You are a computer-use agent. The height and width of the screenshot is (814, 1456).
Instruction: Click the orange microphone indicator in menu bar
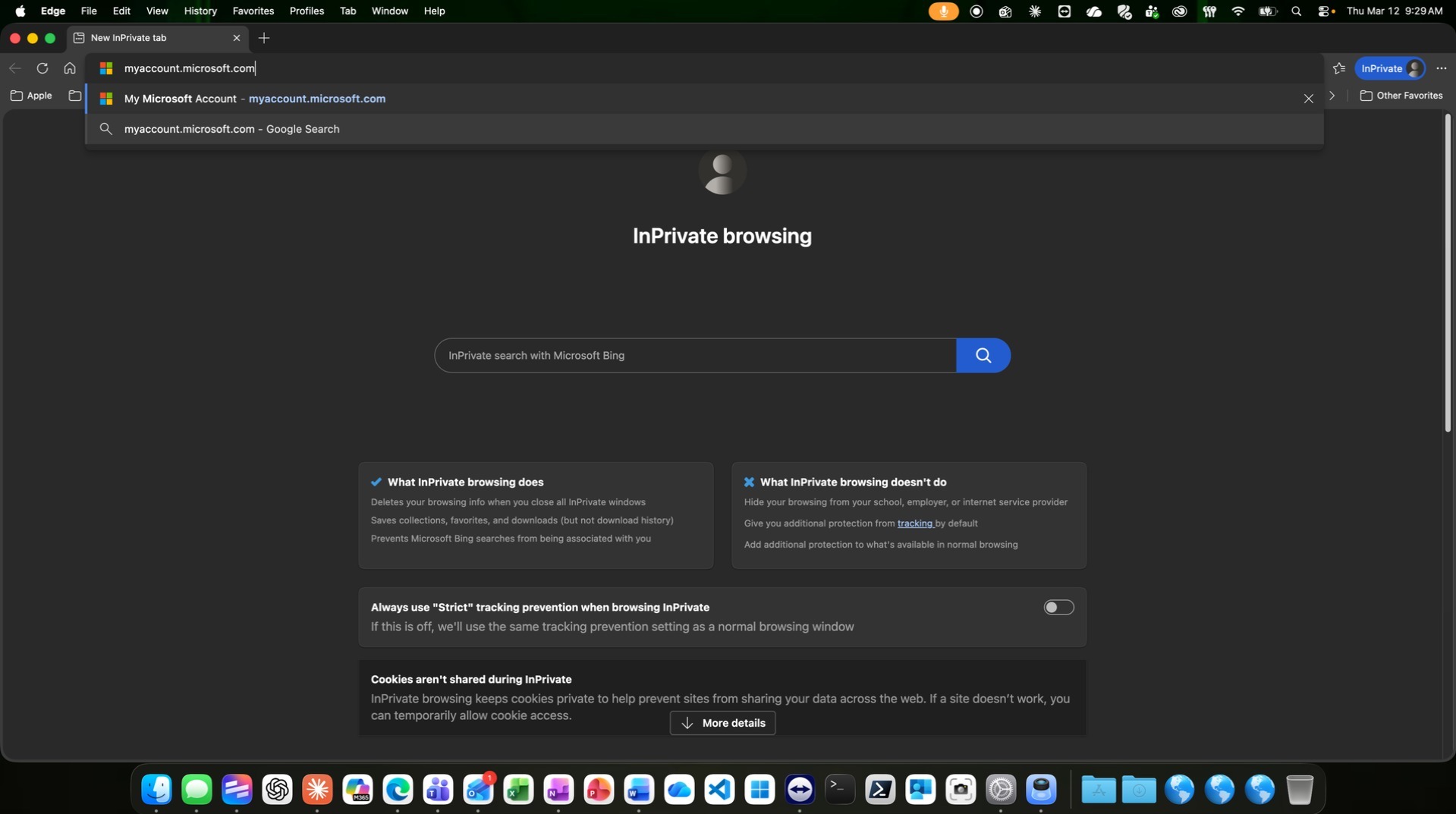[x=944, y=11]
